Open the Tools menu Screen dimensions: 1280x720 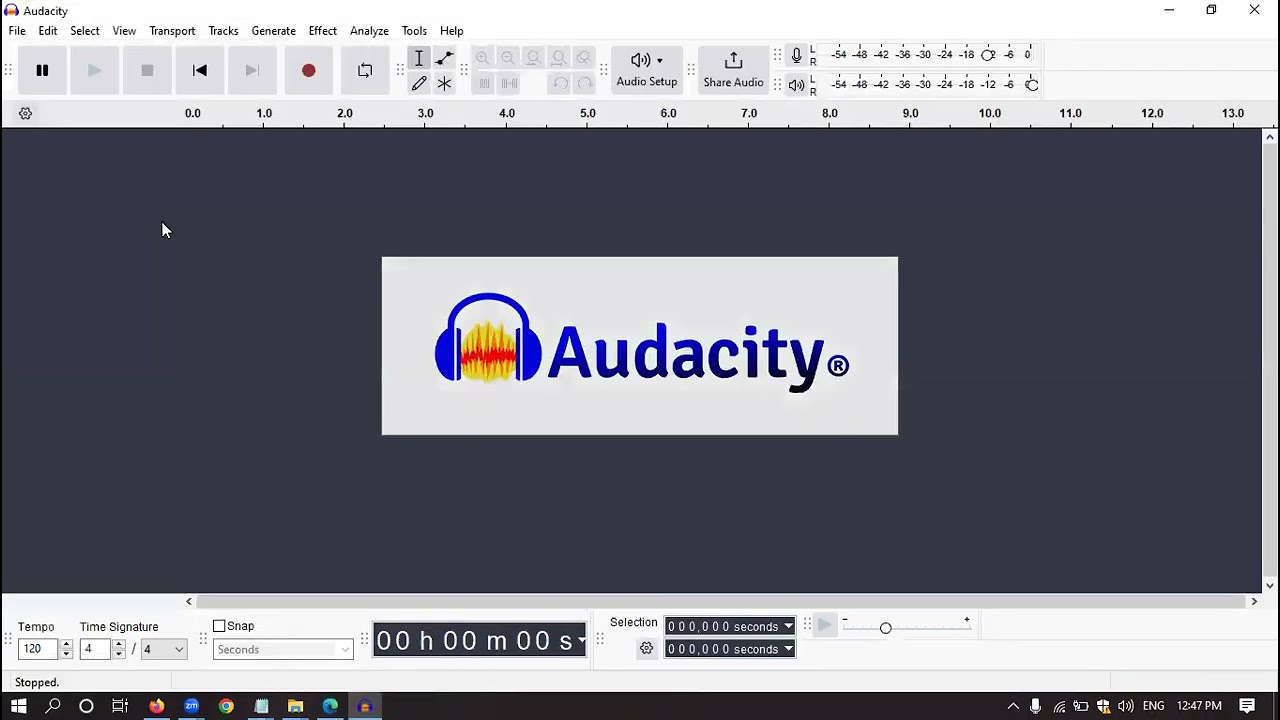[414, 31]
